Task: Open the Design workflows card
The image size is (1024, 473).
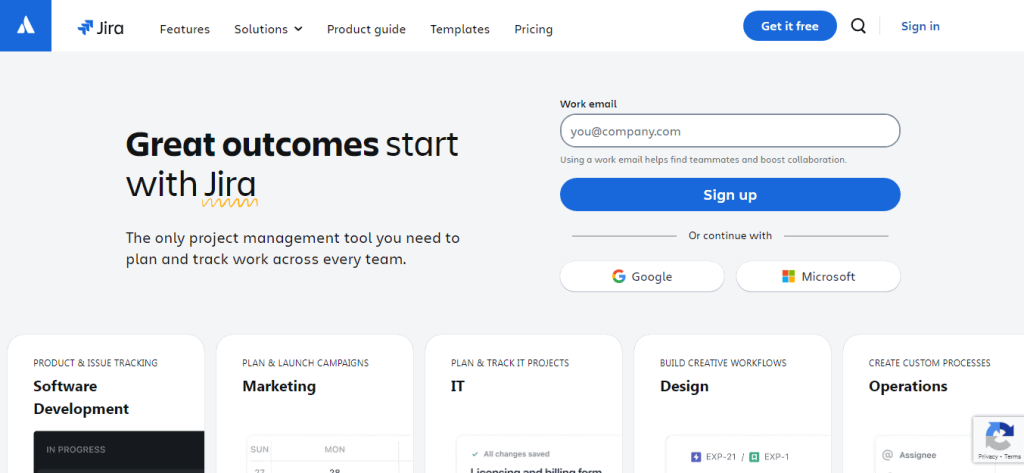Action: point(732,386)
